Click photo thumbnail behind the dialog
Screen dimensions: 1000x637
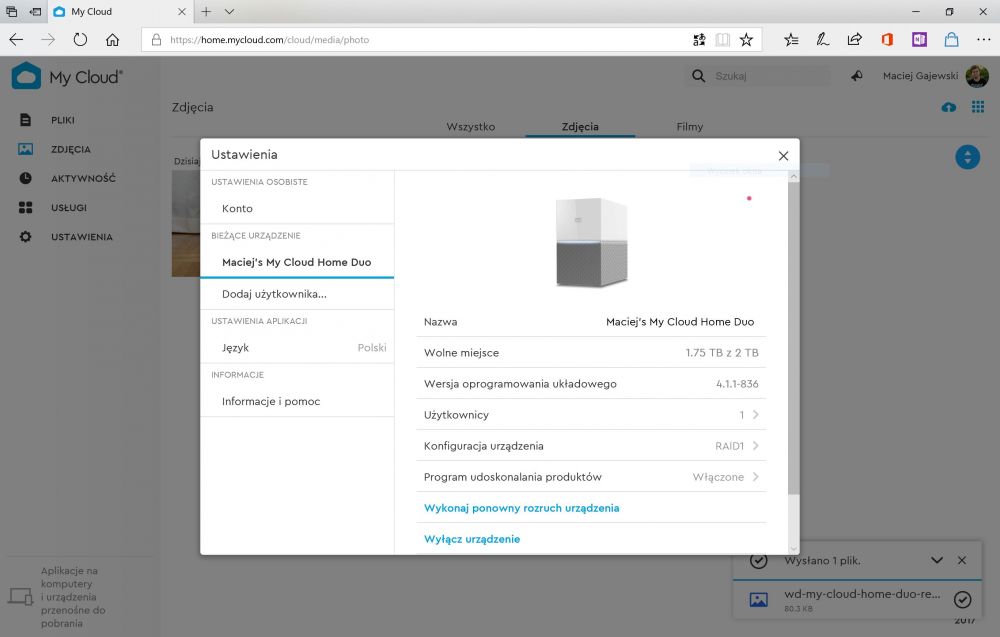(186, 223)
